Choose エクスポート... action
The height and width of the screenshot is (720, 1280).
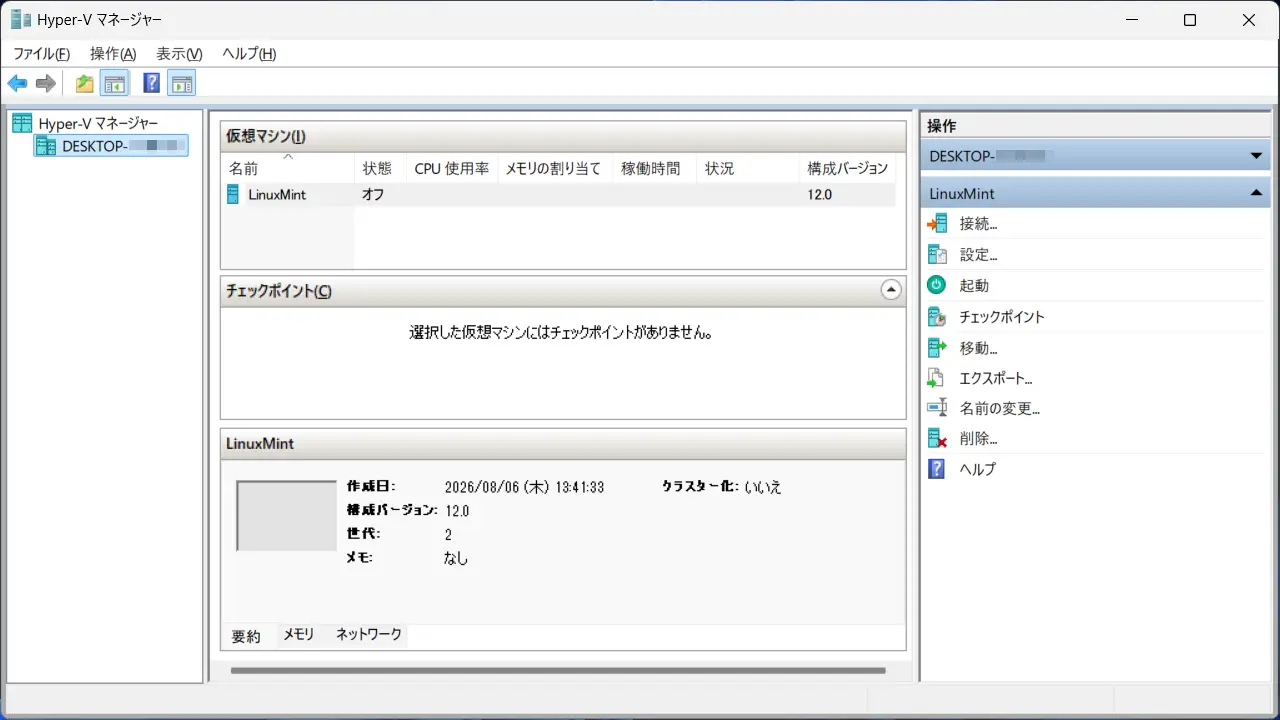pos(996,379)
